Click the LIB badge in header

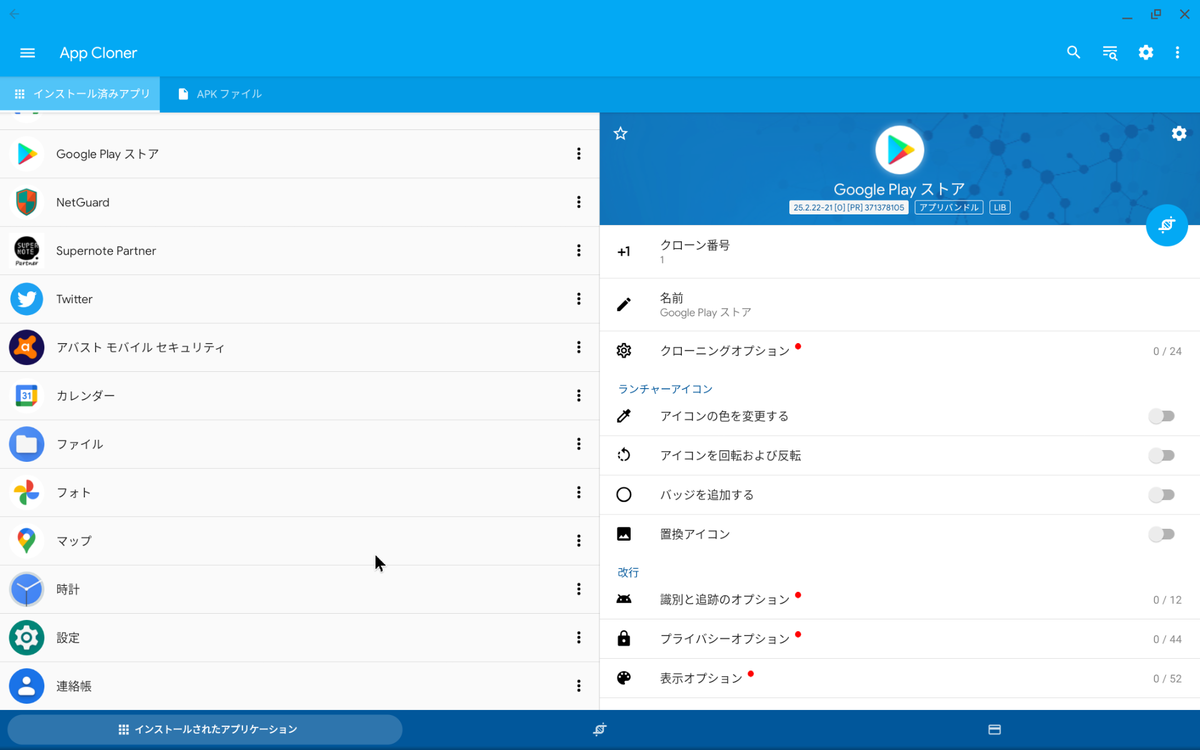click(x=1000, y=208)
